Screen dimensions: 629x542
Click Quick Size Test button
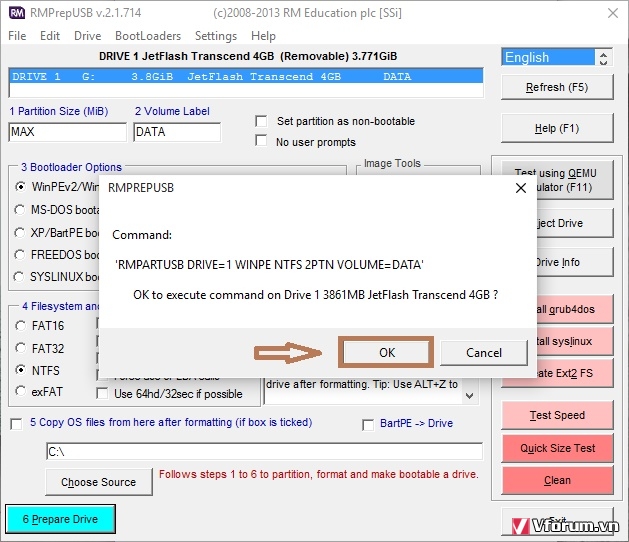coord(557,448)
